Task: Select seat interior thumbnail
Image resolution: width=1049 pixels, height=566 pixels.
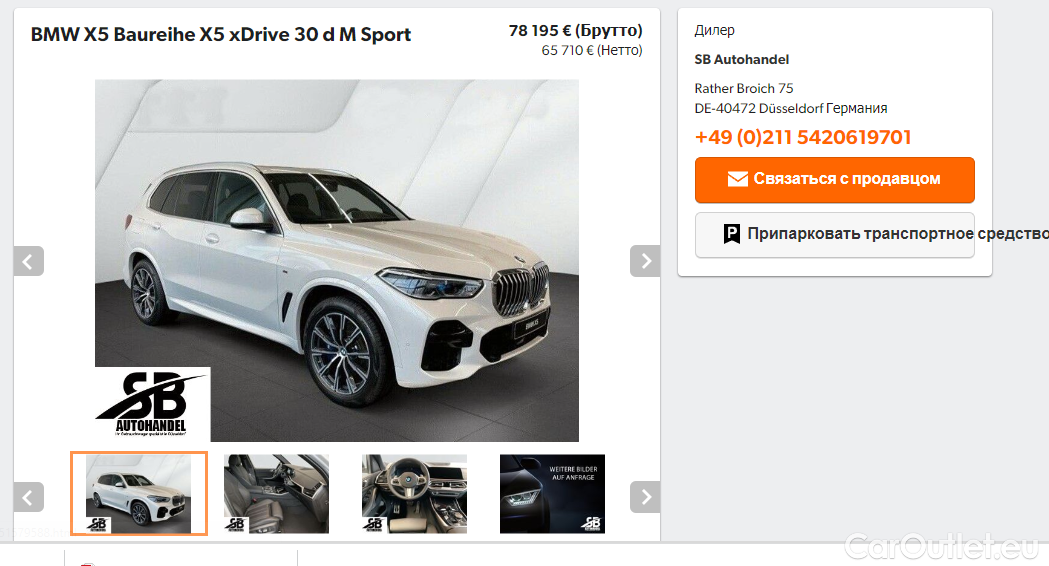Action: [x=276, y=494]
